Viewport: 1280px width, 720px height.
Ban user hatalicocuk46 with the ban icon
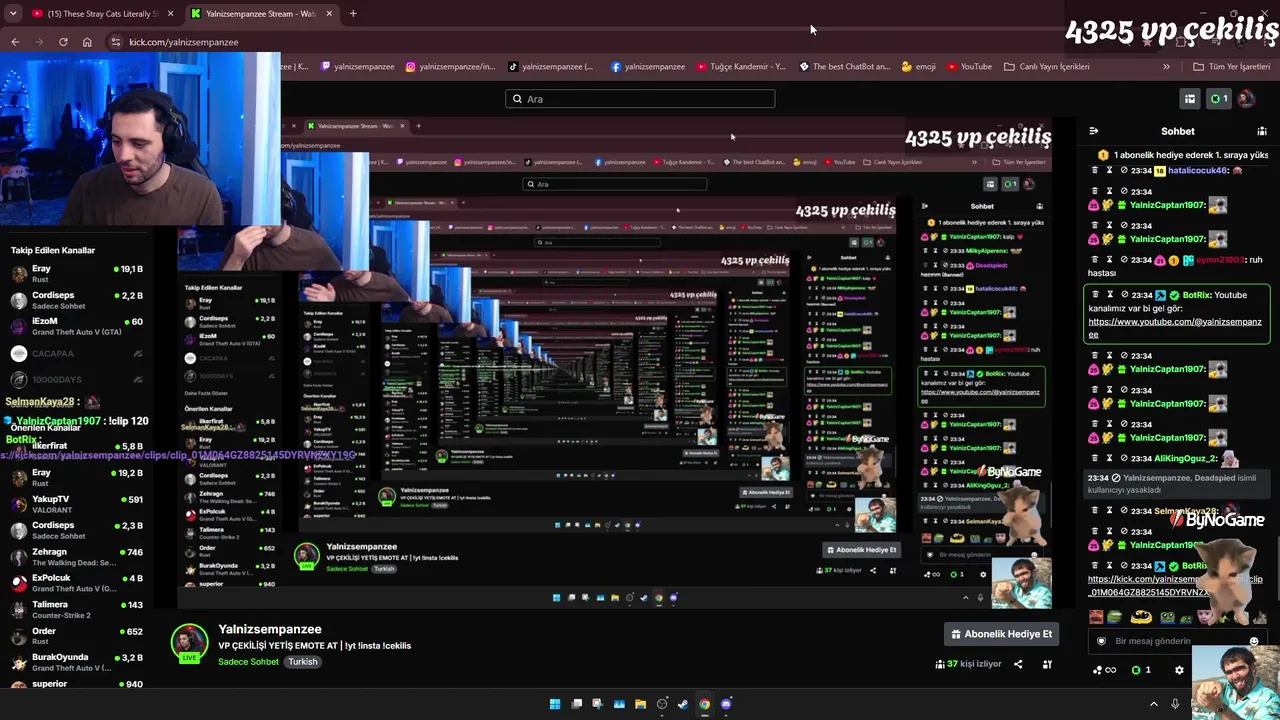click(x=1123, y=170)
